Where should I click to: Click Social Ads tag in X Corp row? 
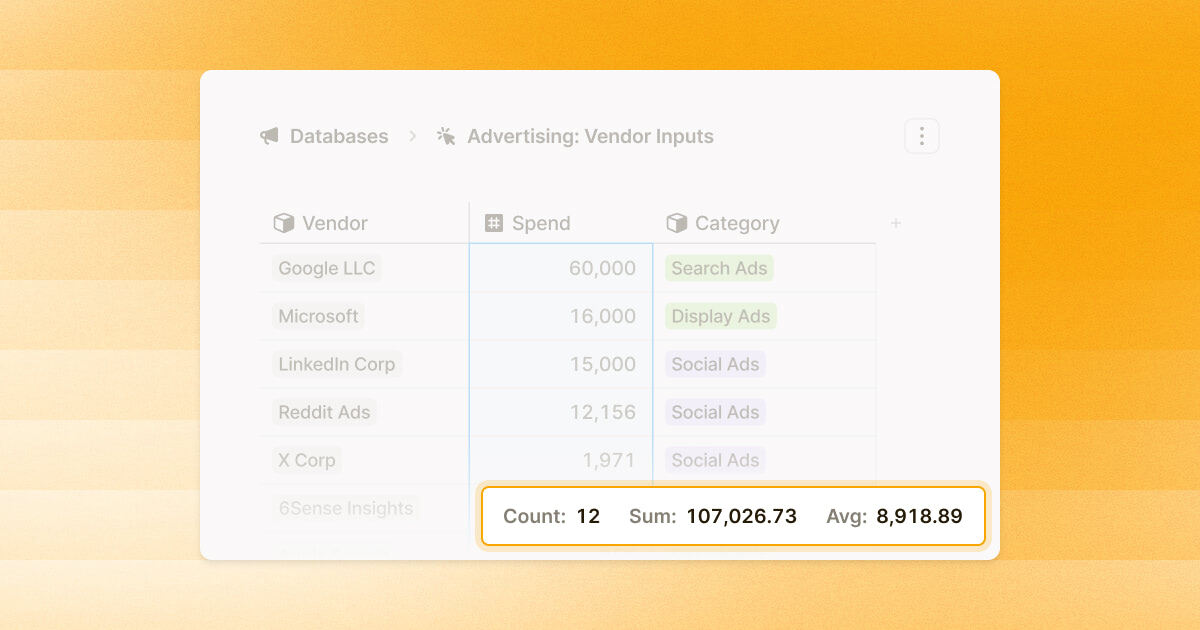click(x=716, y=460)
